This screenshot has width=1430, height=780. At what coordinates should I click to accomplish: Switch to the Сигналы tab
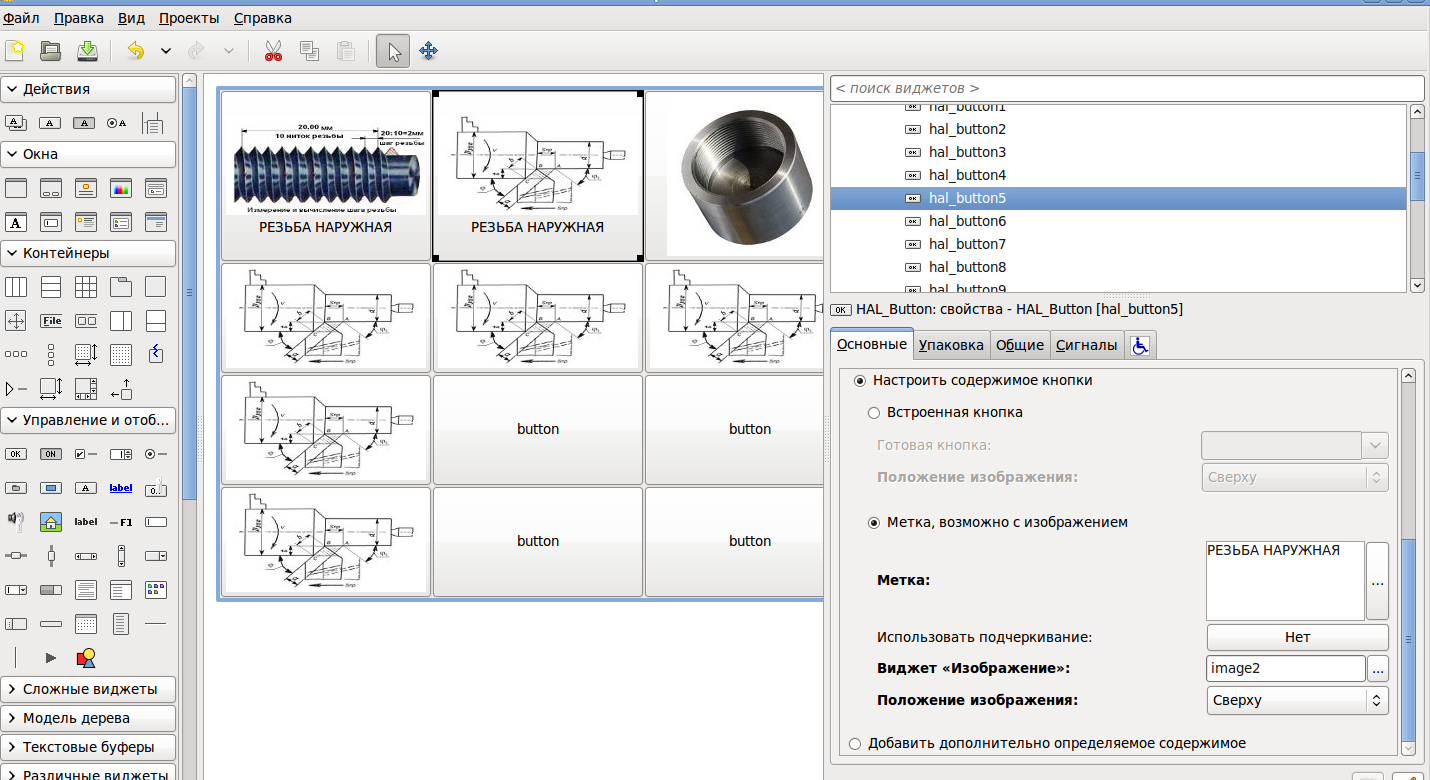click(1087, 345)
